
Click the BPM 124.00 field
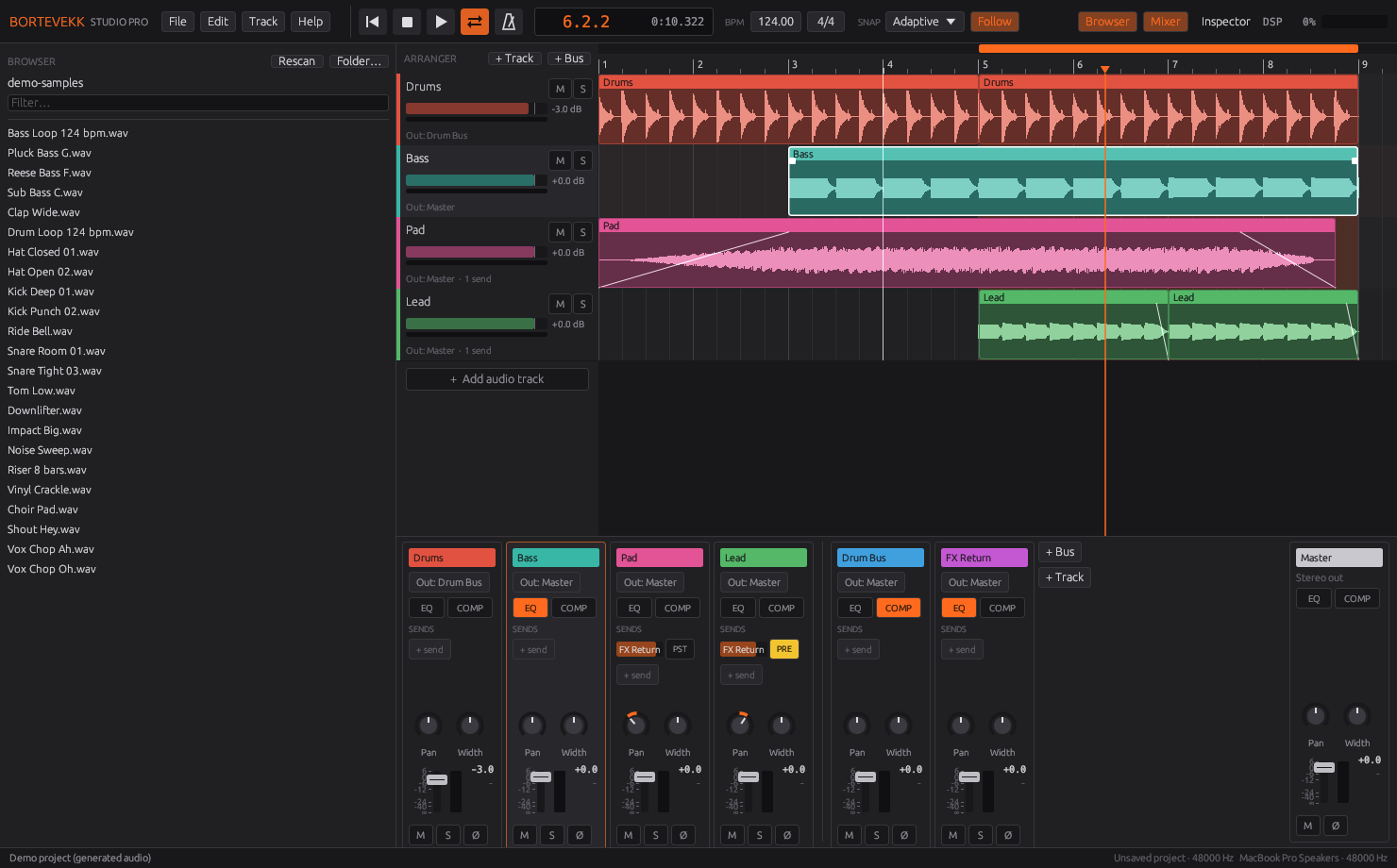(x=776, y=22)
